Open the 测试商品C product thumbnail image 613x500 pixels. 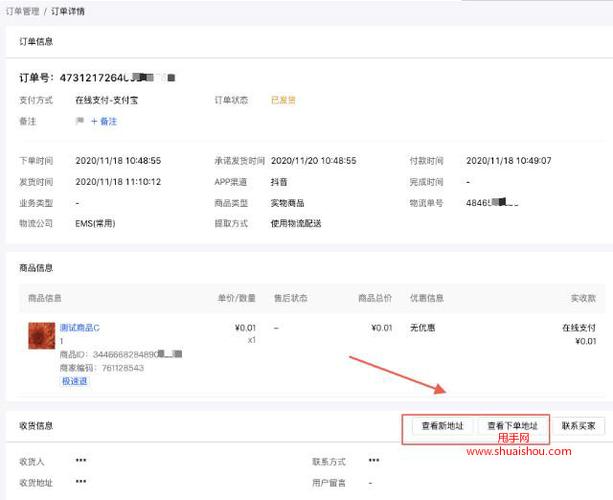click(x=41, y=335)
